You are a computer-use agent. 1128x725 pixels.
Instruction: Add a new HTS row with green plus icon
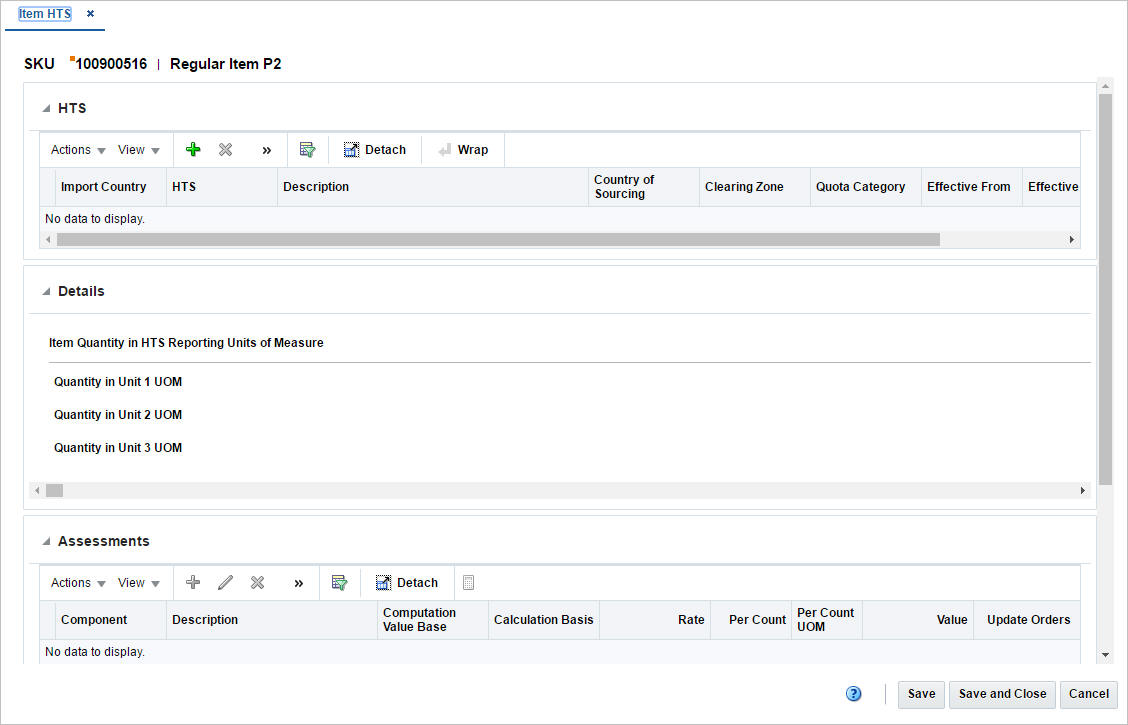(x=193, y=150)
